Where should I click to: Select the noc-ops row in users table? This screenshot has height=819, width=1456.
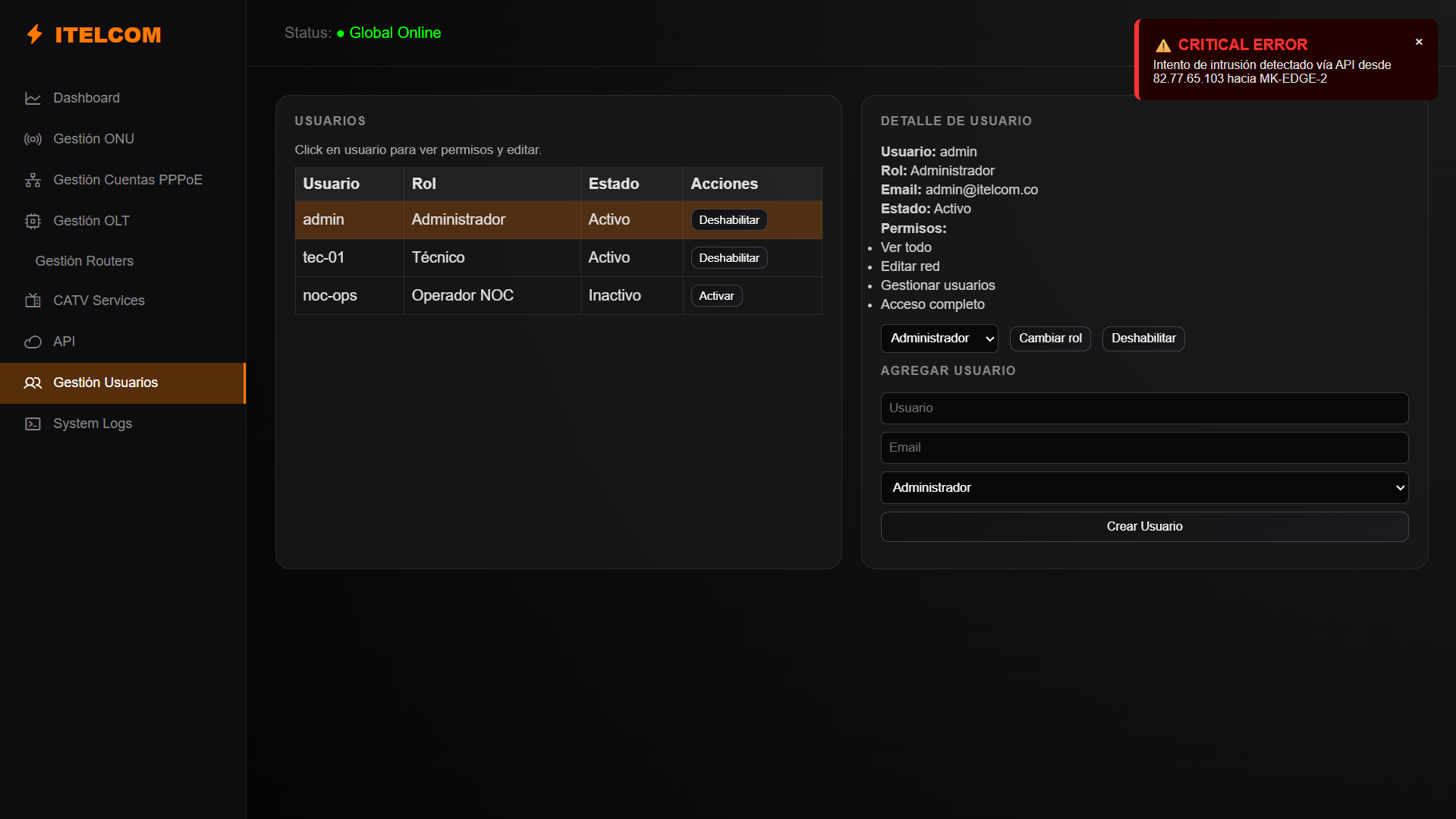(558, 296)
